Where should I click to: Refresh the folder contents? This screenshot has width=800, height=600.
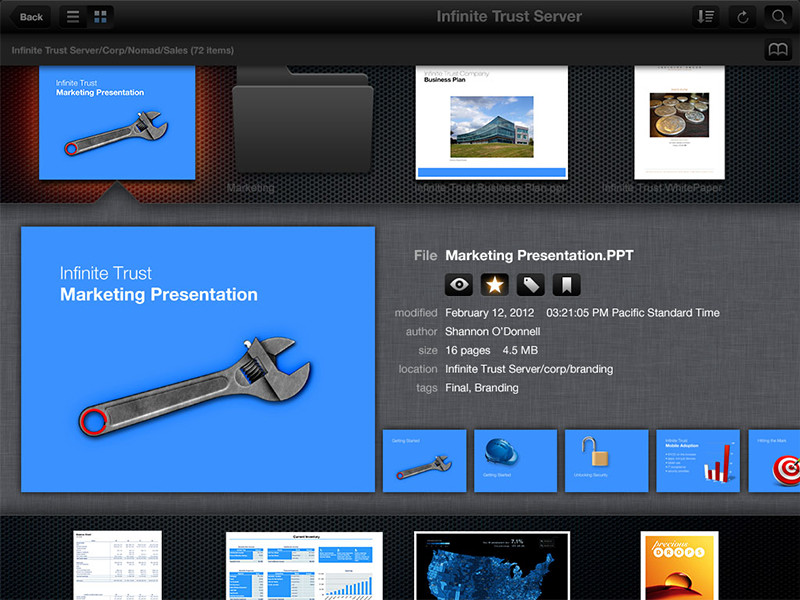[740, 17]
